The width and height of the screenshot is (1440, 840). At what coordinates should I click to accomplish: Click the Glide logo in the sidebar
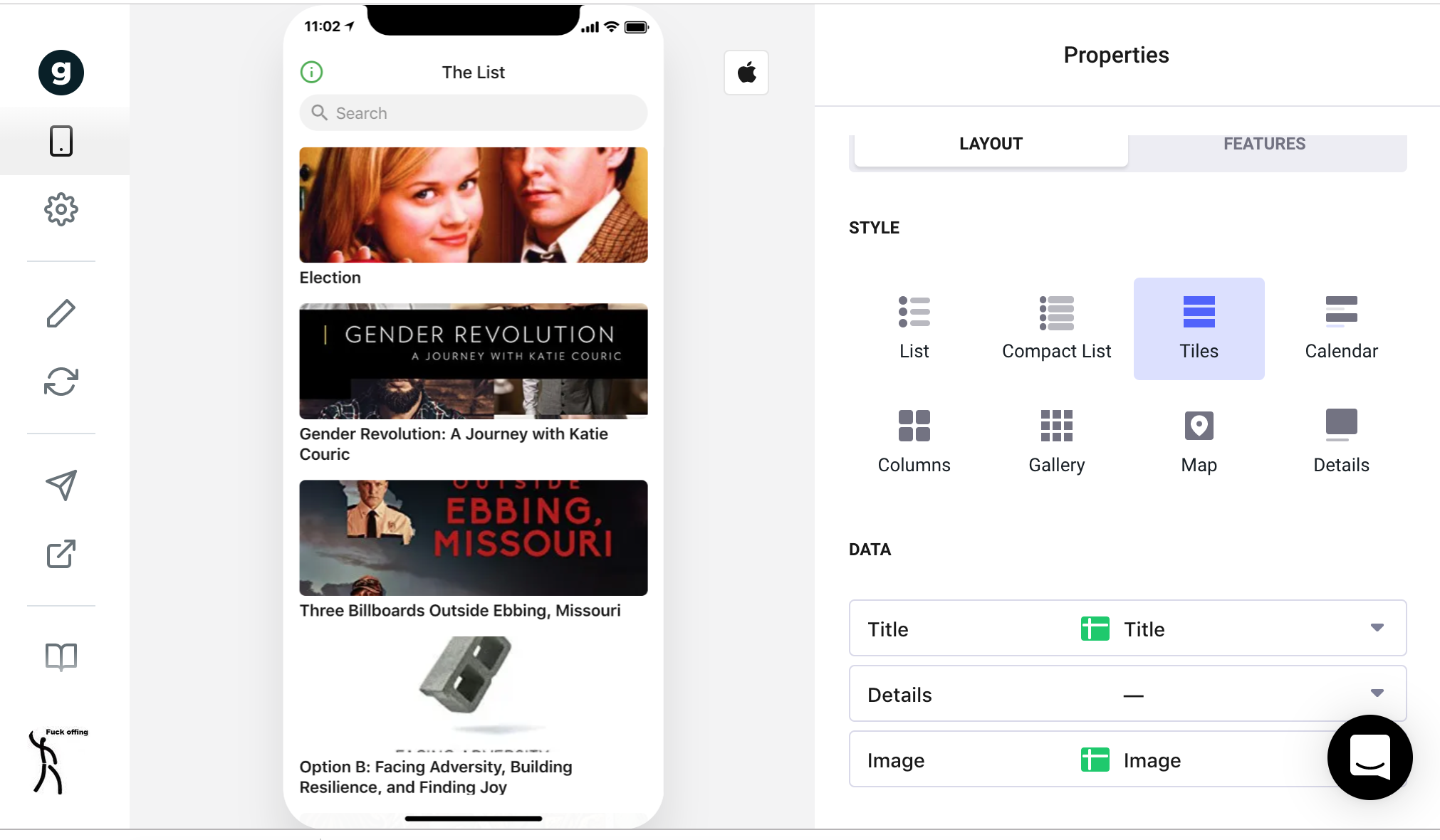pyautogui.click(x=61, y=72)
